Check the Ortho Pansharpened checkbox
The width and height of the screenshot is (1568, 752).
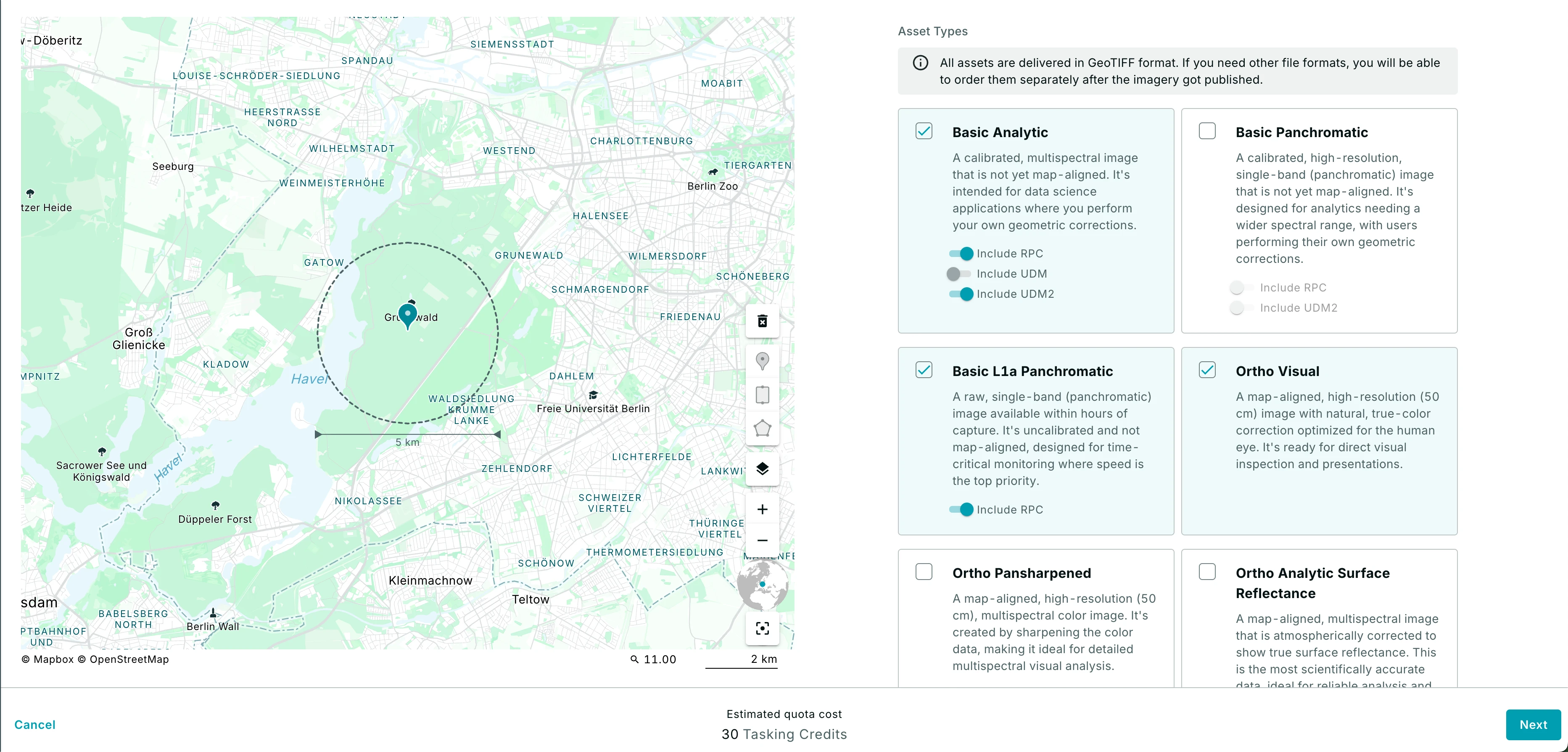tap(924, 572)
